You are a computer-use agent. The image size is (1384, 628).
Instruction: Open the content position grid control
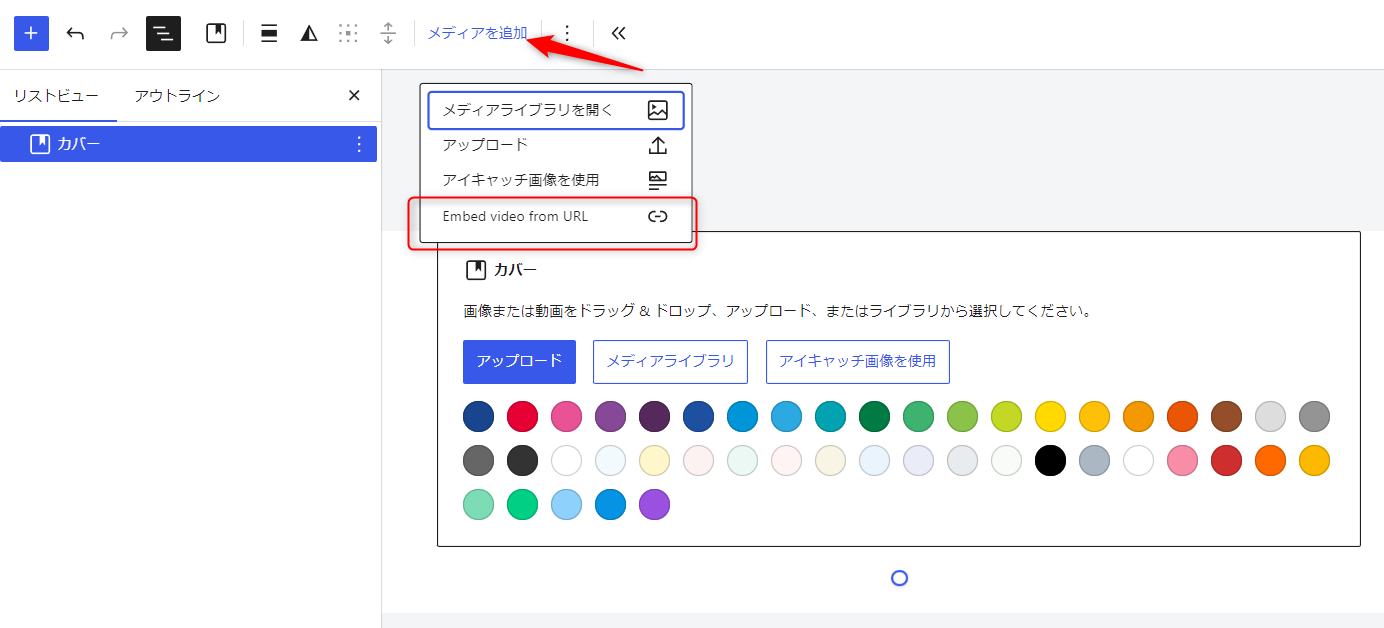[348, 33]
